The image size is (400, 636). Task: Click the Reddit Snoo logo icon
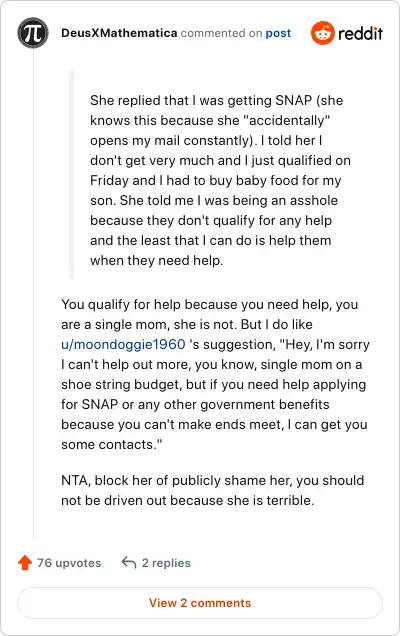[323, 33]
